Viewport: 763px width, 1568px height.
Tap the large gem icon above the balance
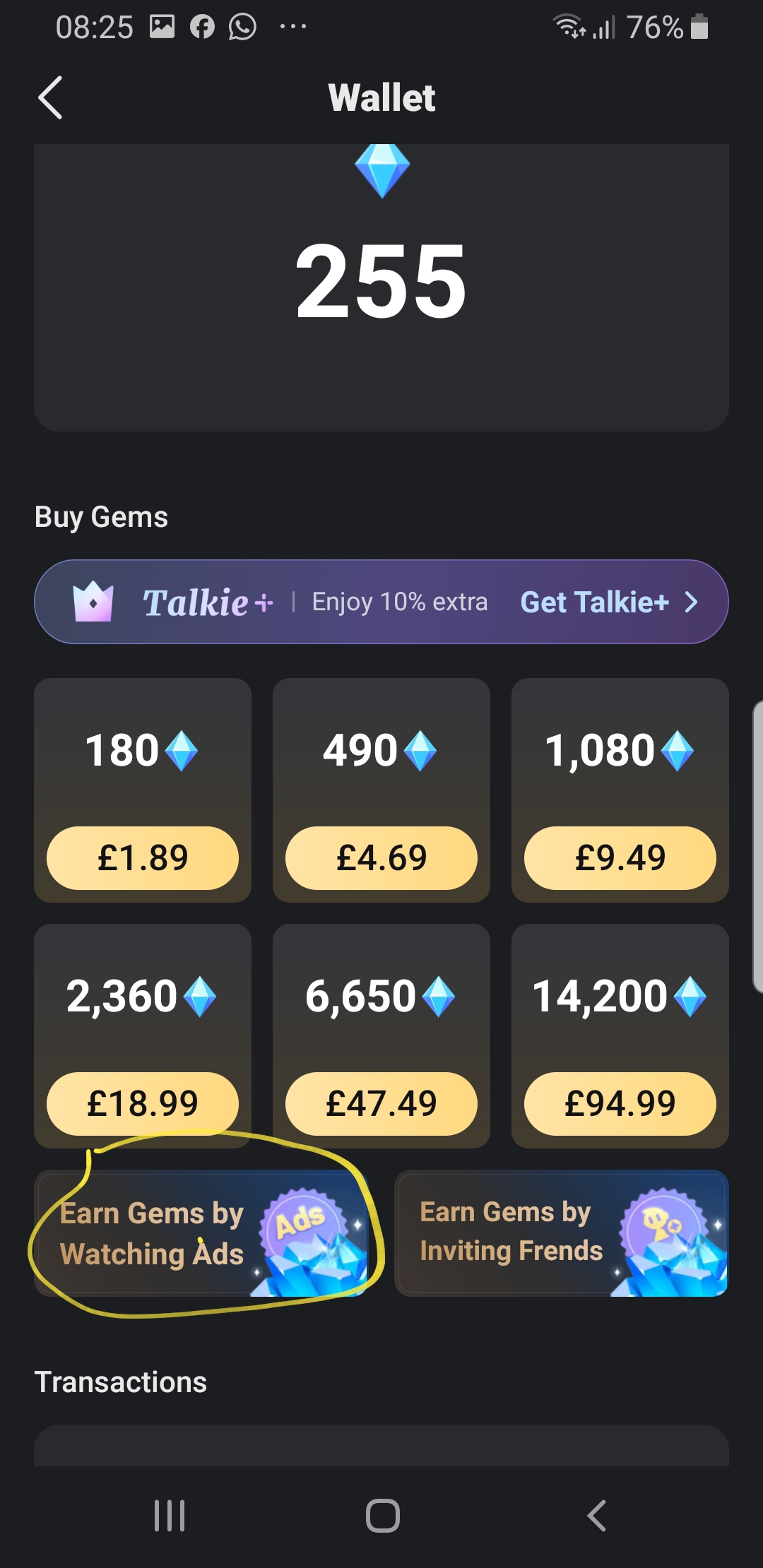click(381, 171)
